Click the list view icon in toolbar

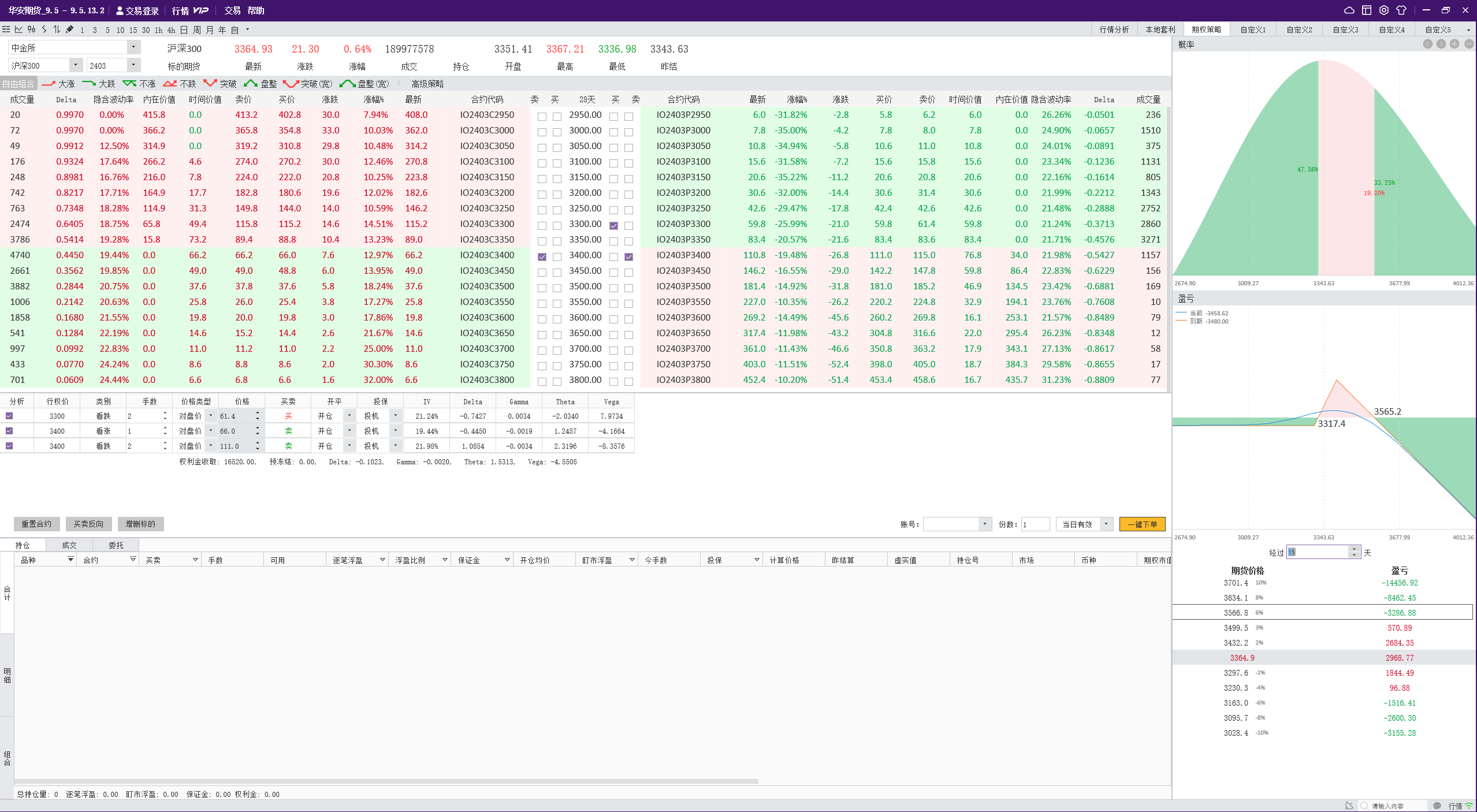coord(6,29)
